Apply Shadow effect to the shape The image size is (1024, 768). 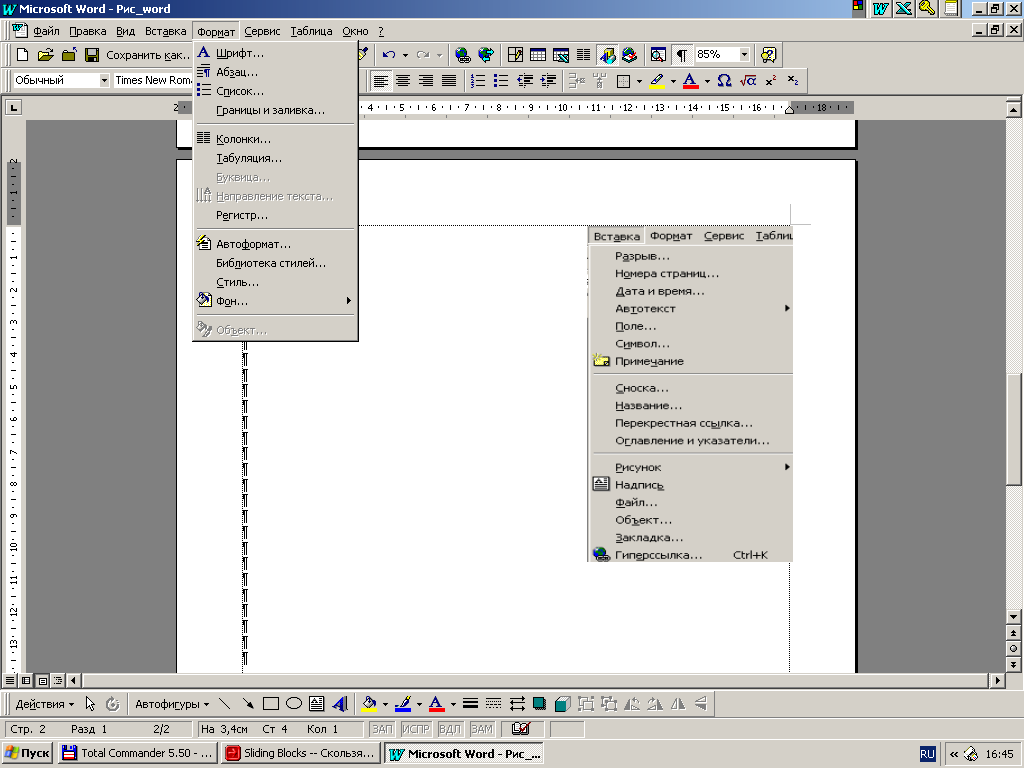pyautogui.click(x=539, y=703)
